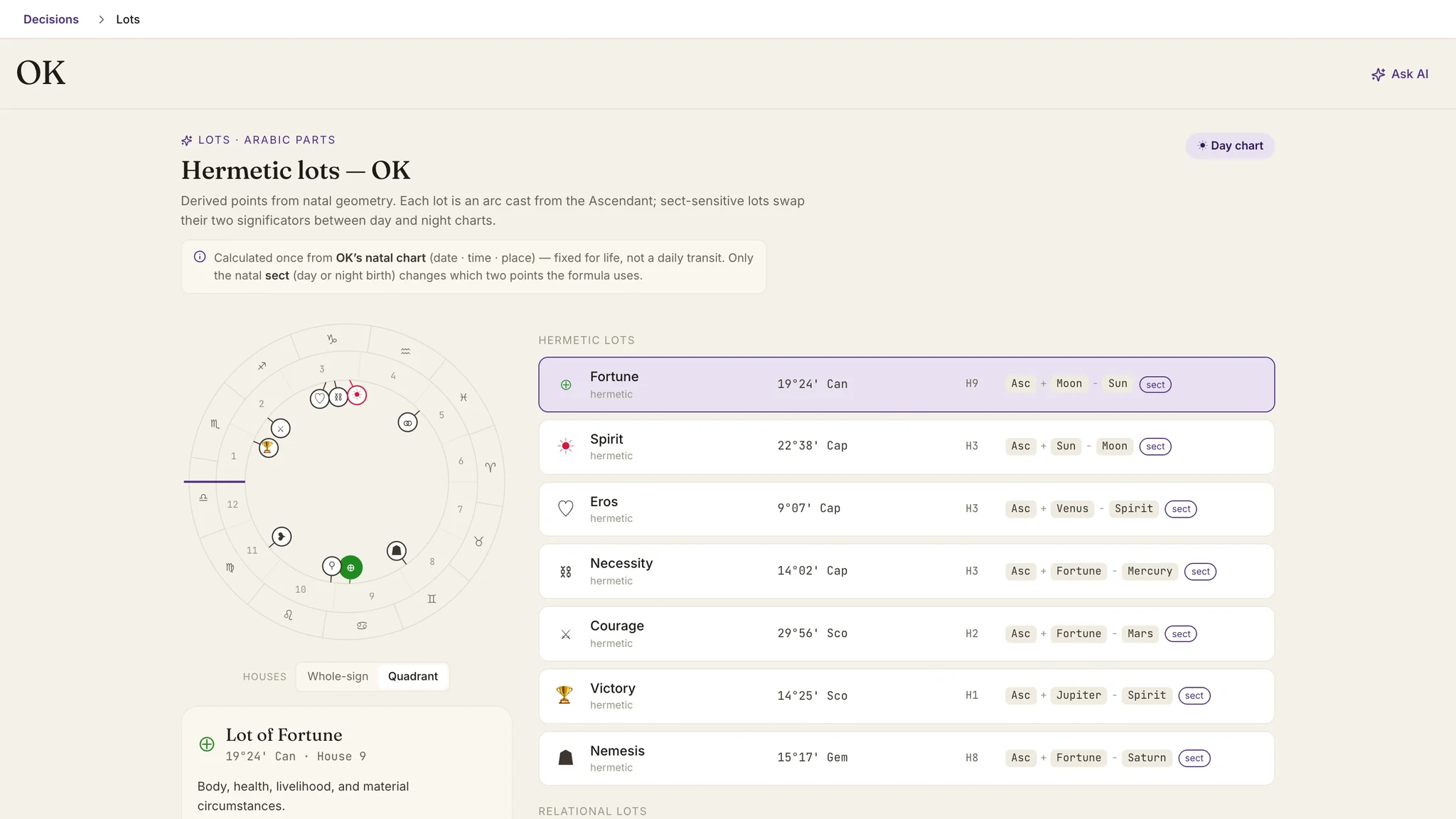Click the Capricorn glyph on the wheel's outer ring
The image size is (1456, 819).
coord(332,339)
